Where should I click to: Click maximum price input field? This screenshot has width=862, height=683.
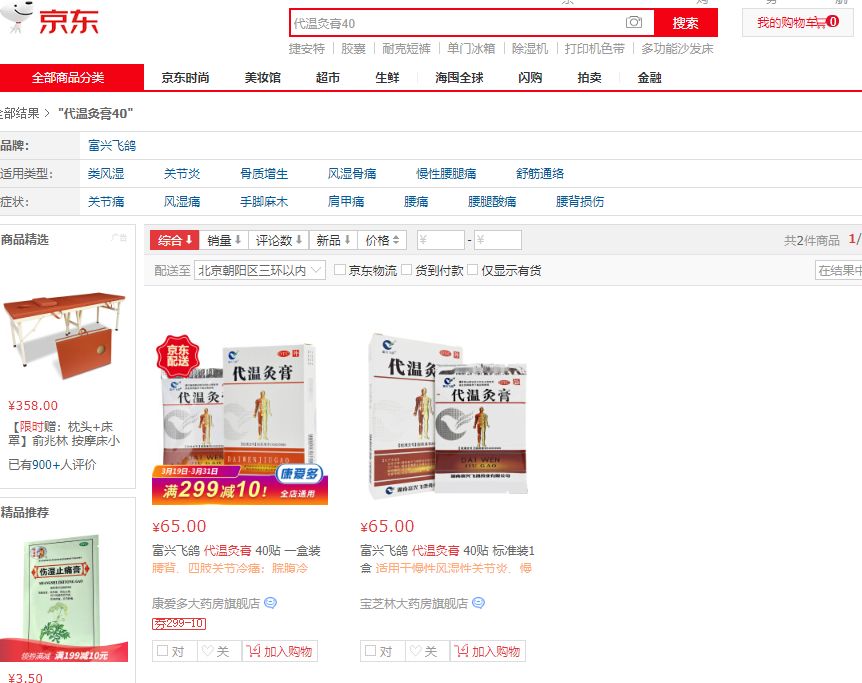coord(498,240)
